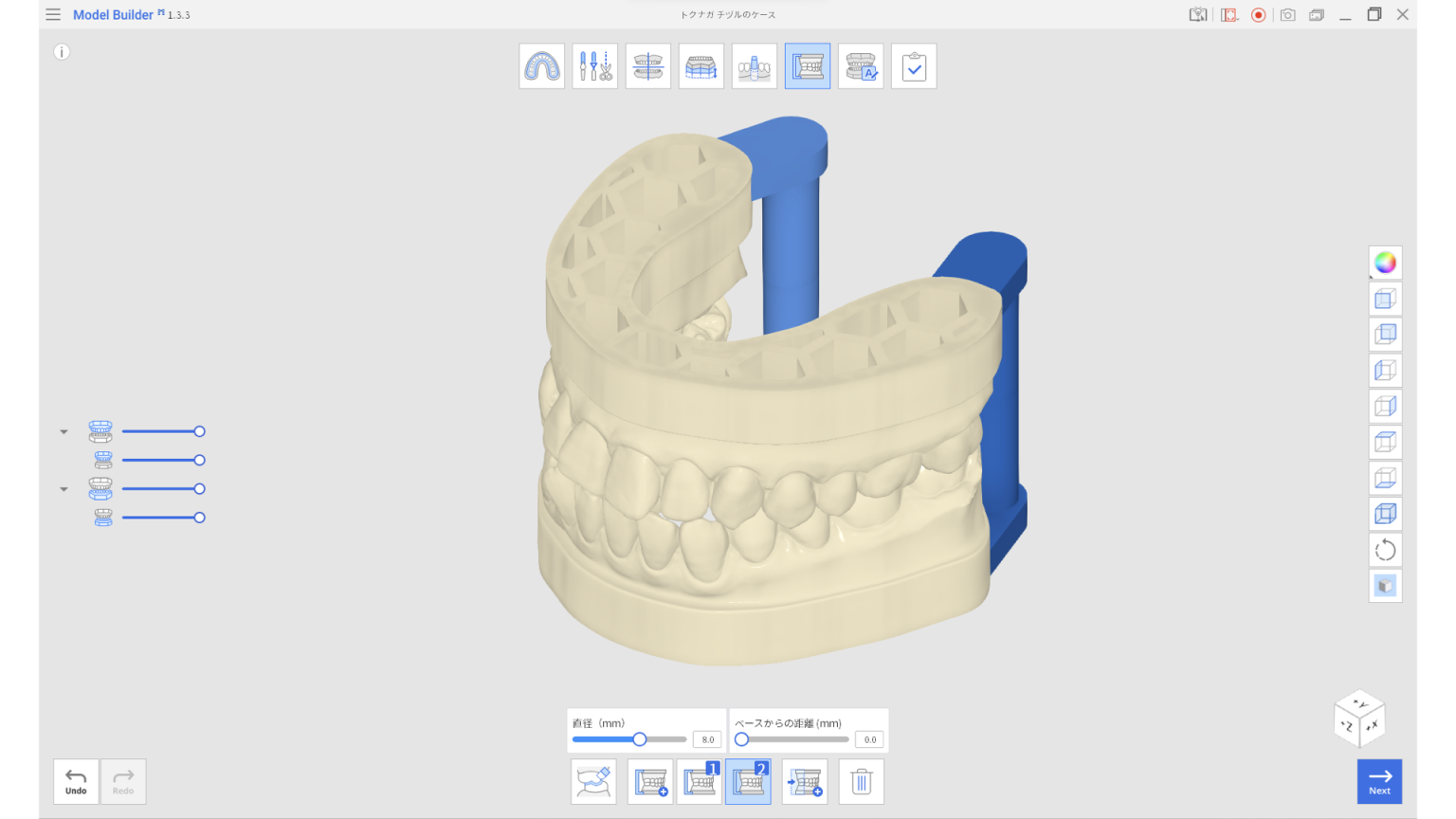Open the base height adjustment step
This screenshot has width=1456, height=819.
tap(701, 65)
